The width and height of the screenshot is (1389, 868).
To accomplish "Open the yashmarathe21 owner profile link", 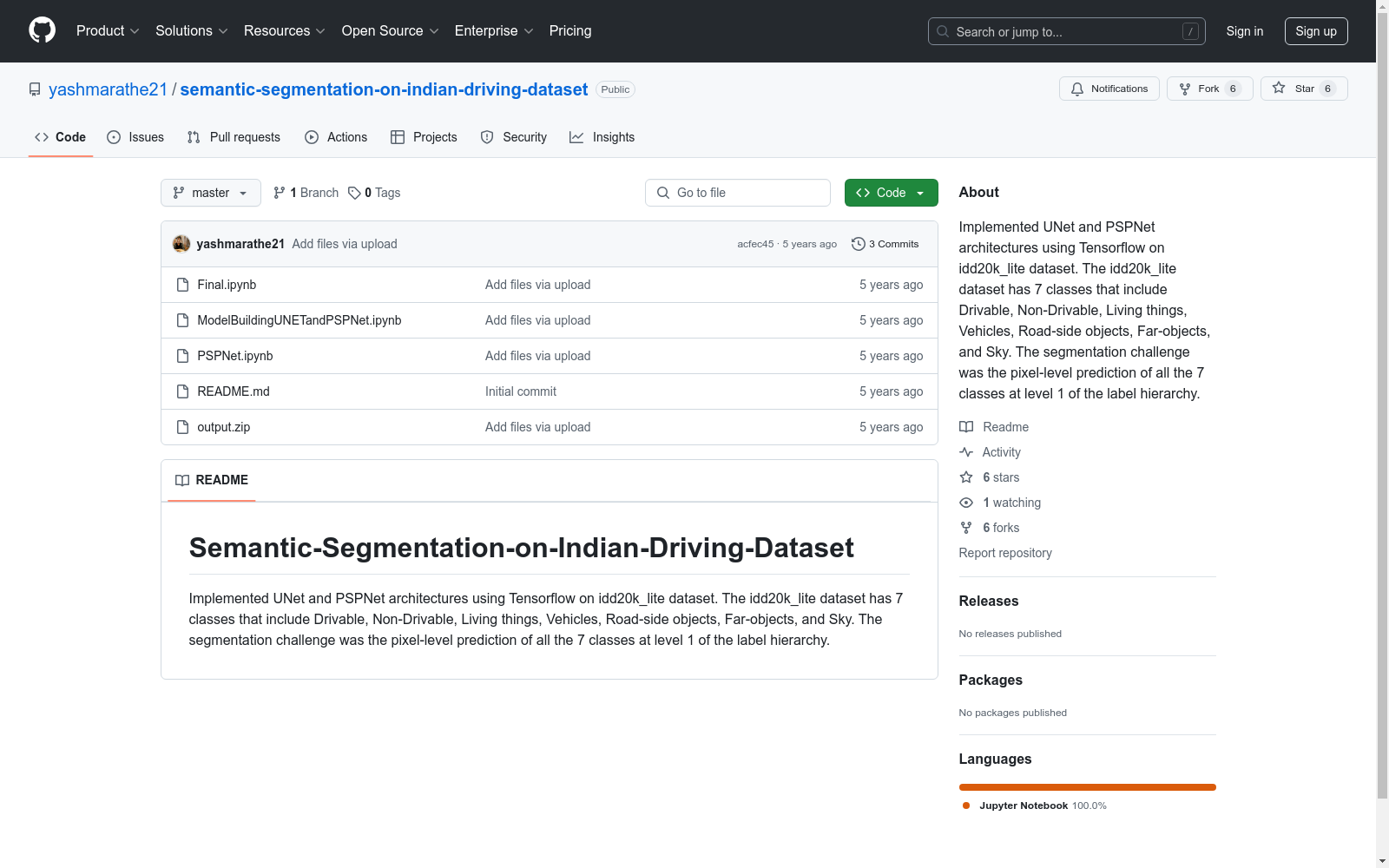I will (108, 89).
